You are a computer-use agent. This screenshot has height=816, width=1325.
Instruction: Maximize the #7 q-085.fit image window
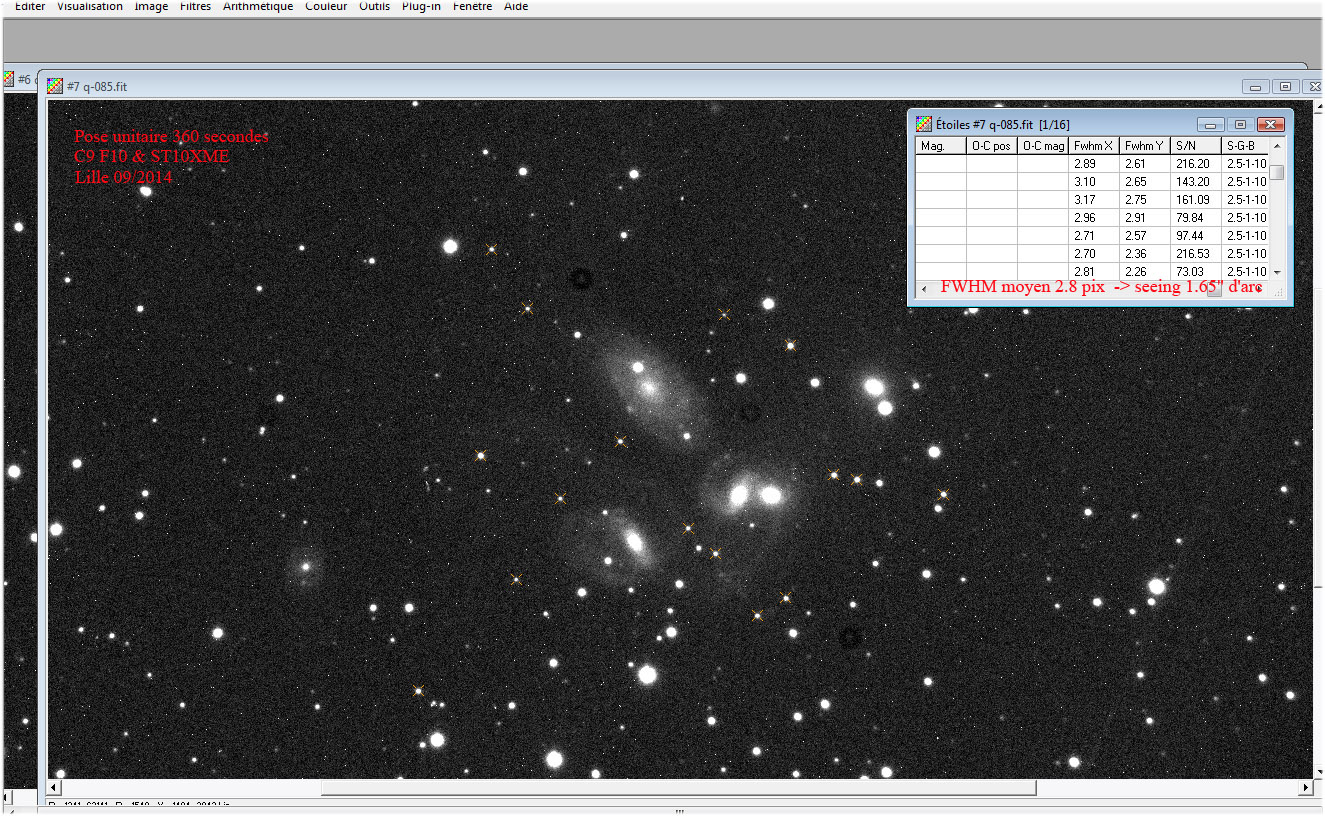coord(1286,87)
